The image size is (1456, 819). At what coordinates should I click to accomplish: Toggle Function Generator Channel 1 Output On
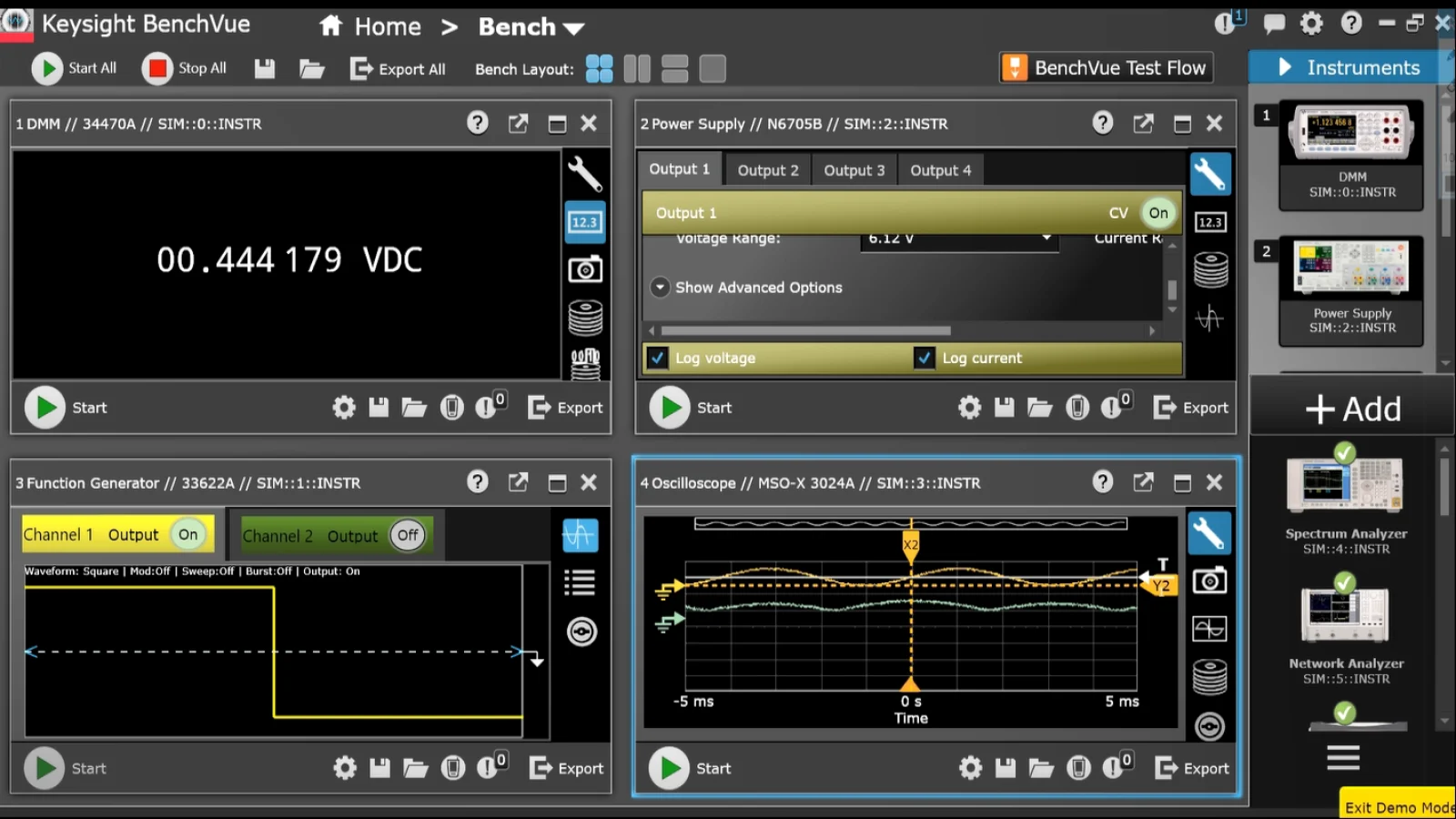point(187,534)
